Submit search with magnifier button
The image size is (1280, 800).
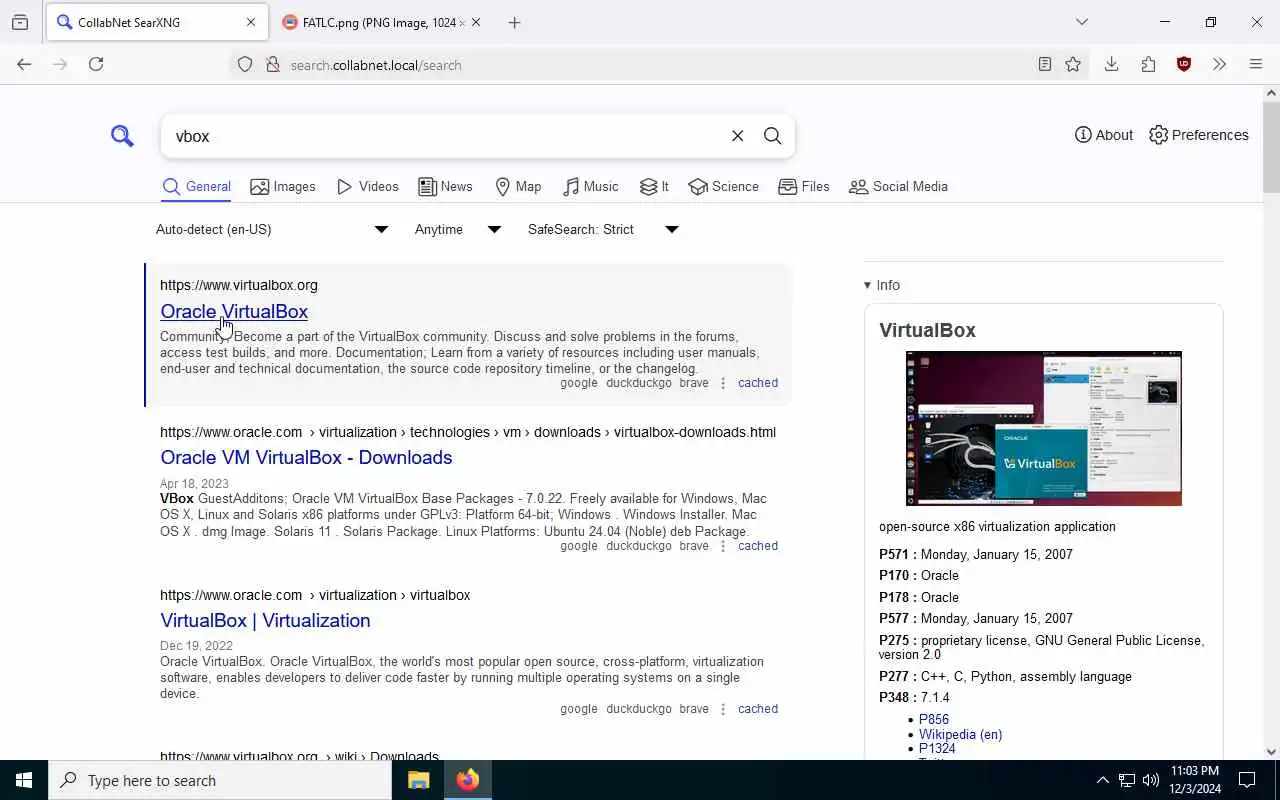pyautogui.click(x=772, y=136)
